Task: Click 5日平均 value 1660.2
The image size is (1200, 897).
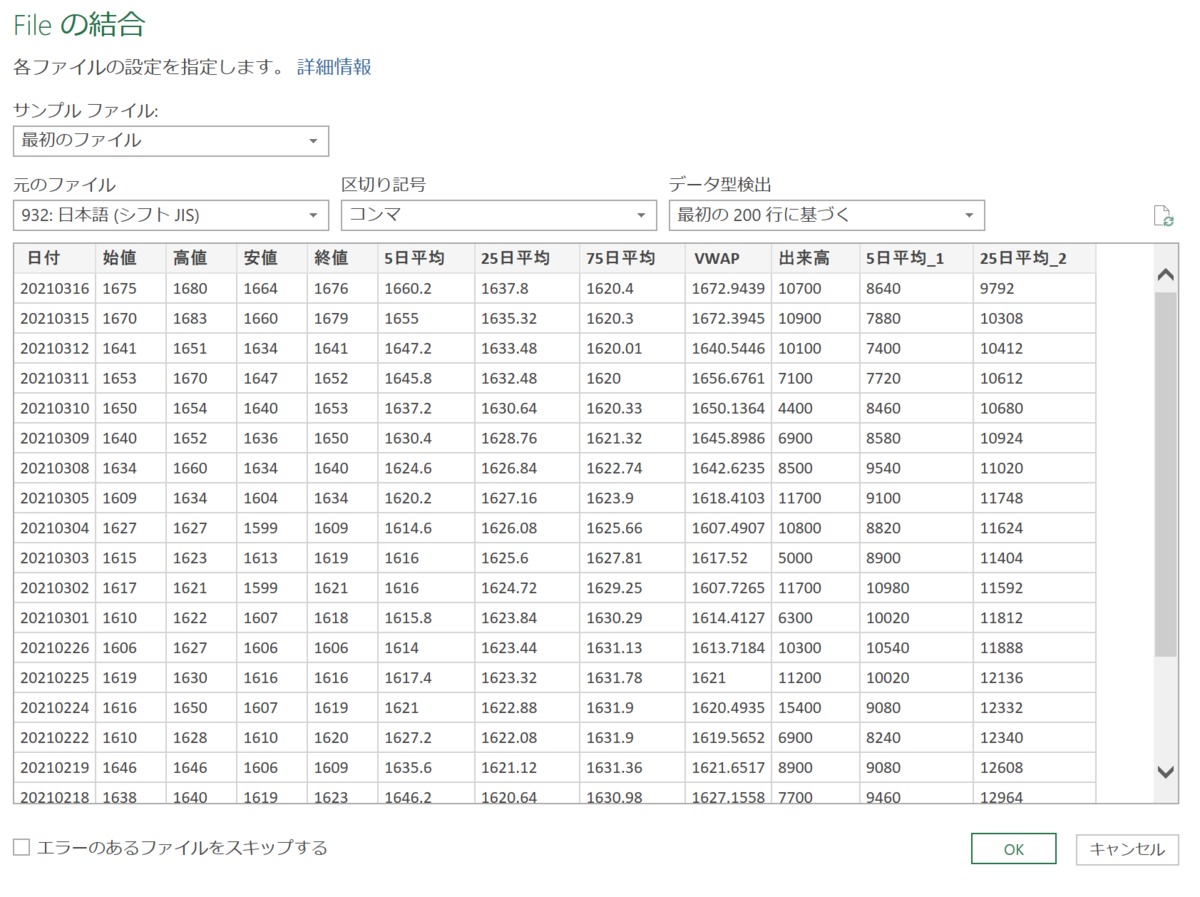Action: pyautogui.click(x=426, y=288)
